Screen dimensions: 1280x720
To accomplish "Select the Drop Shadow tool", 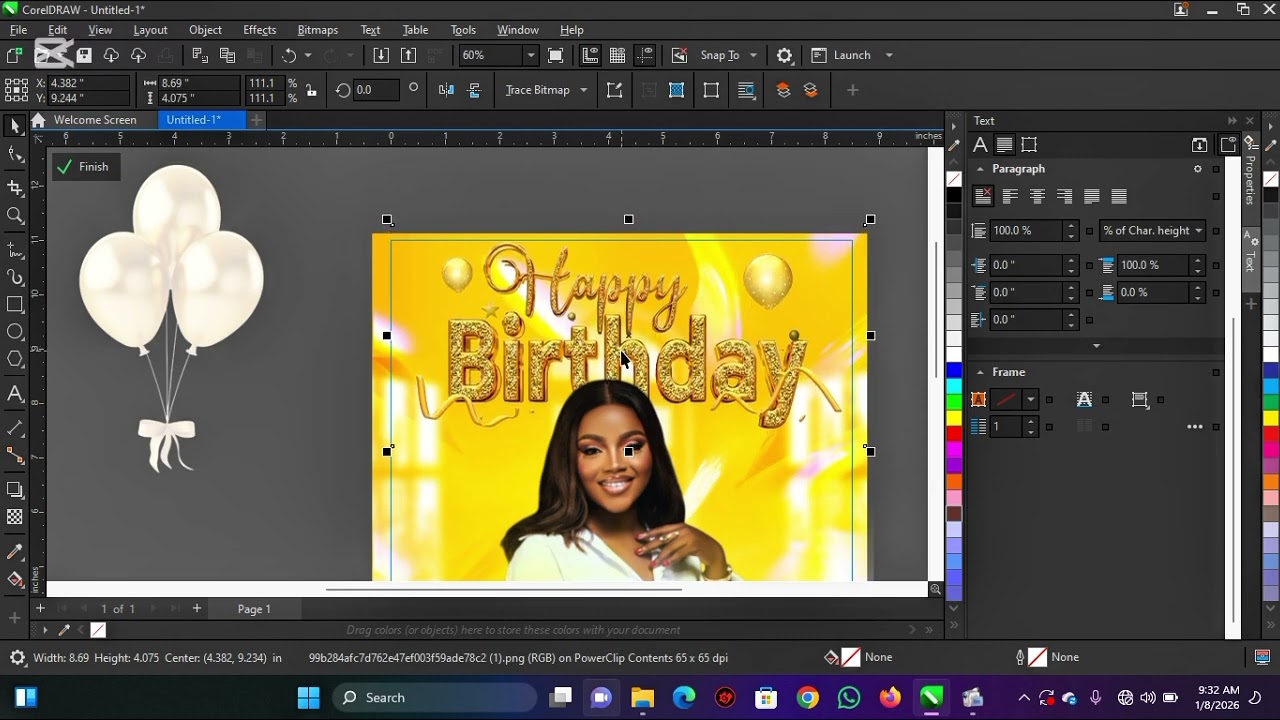I will point(15,489).
